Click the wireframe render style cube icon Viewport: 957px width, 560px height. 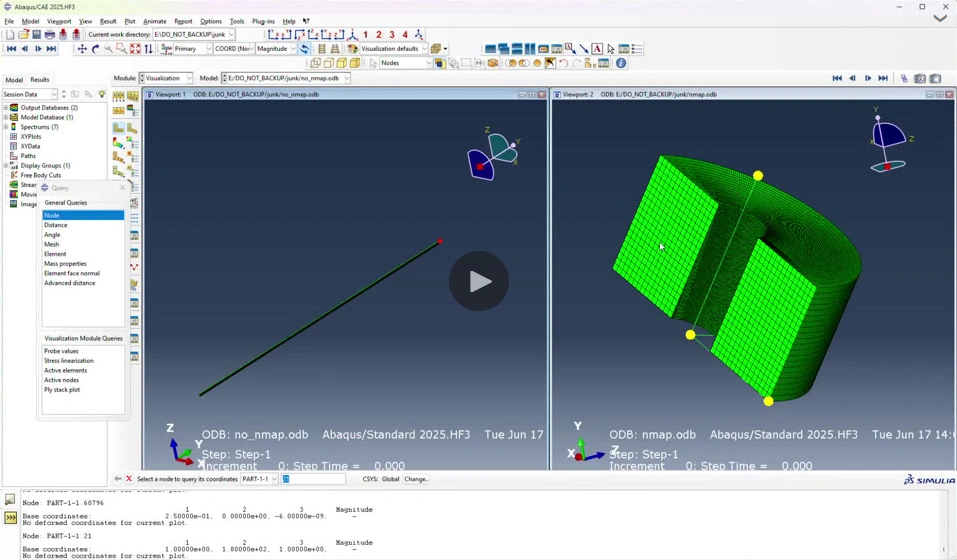[316, 63]
